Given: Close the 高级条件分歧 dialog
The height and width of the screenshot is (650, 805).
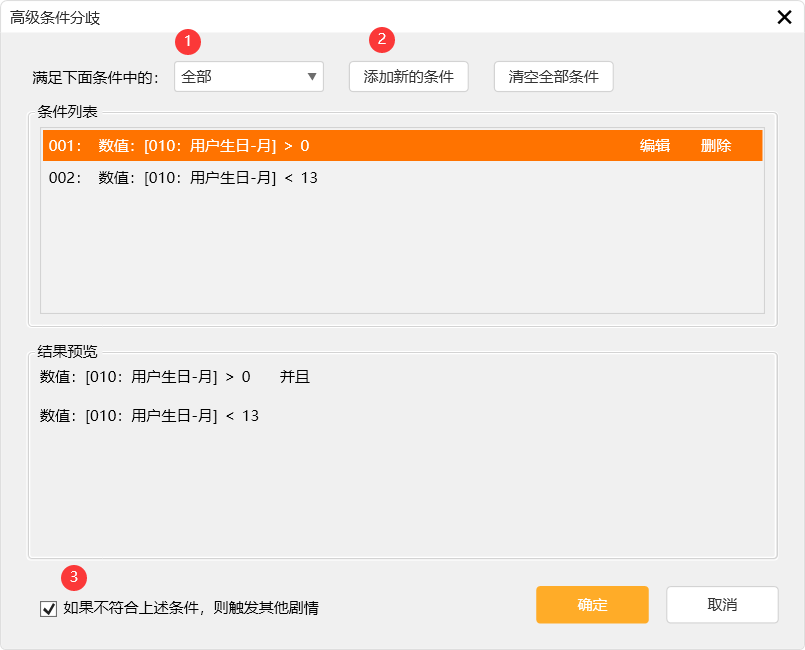Looking at the screenshot, I should click(785, 17).
